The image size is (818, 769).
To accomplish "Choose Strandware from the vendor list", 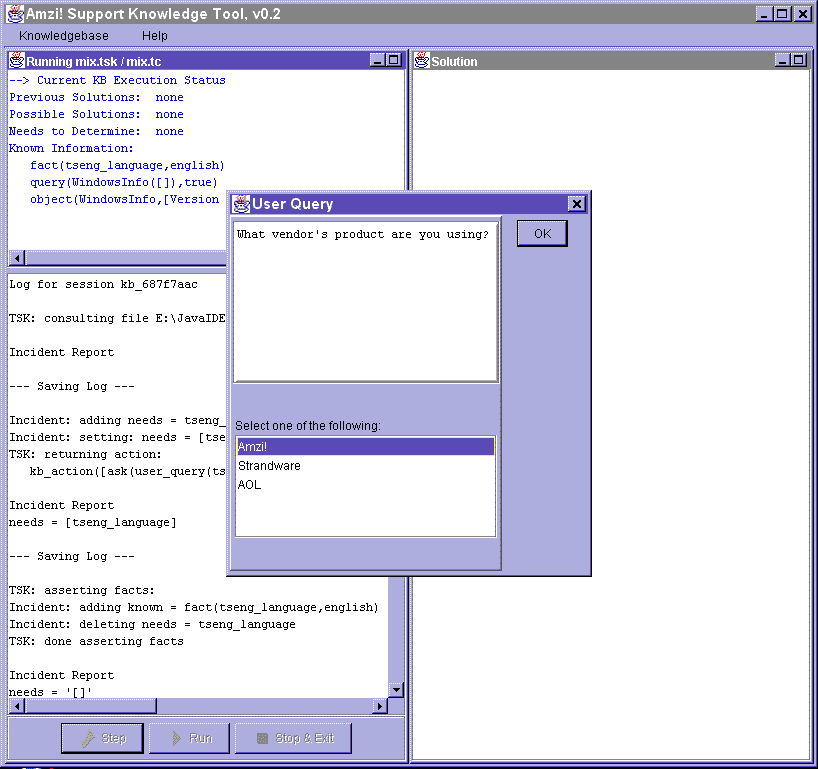I will pos(365,465).
